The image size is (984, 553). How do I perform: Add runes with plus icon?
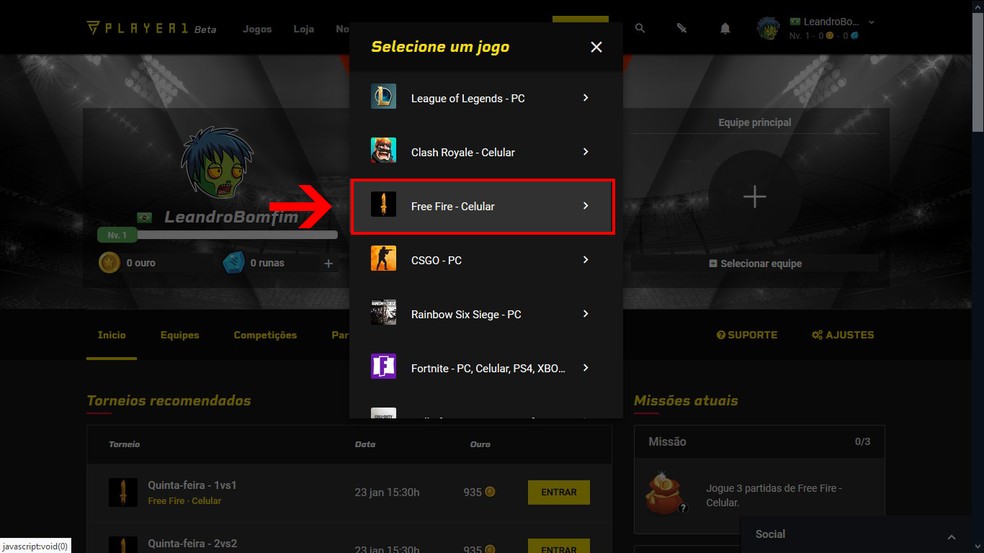pos(328,264)
